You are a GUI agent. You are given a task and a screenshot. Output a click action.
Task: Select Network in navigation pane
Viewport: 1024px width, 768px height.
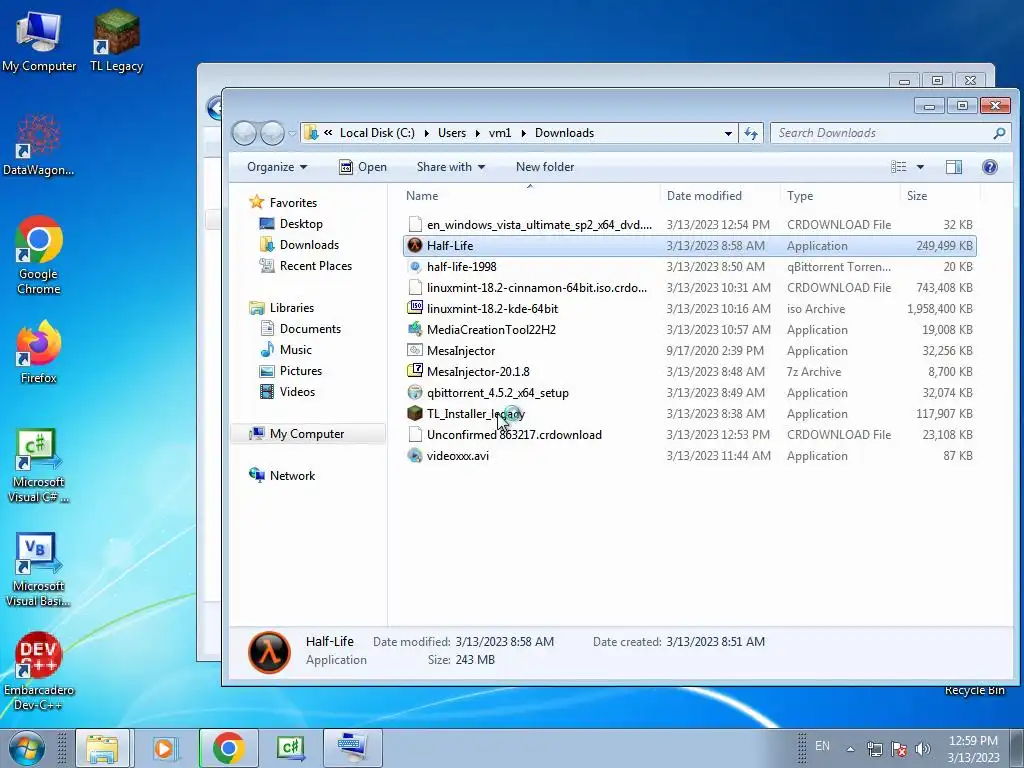click(282, 475)
